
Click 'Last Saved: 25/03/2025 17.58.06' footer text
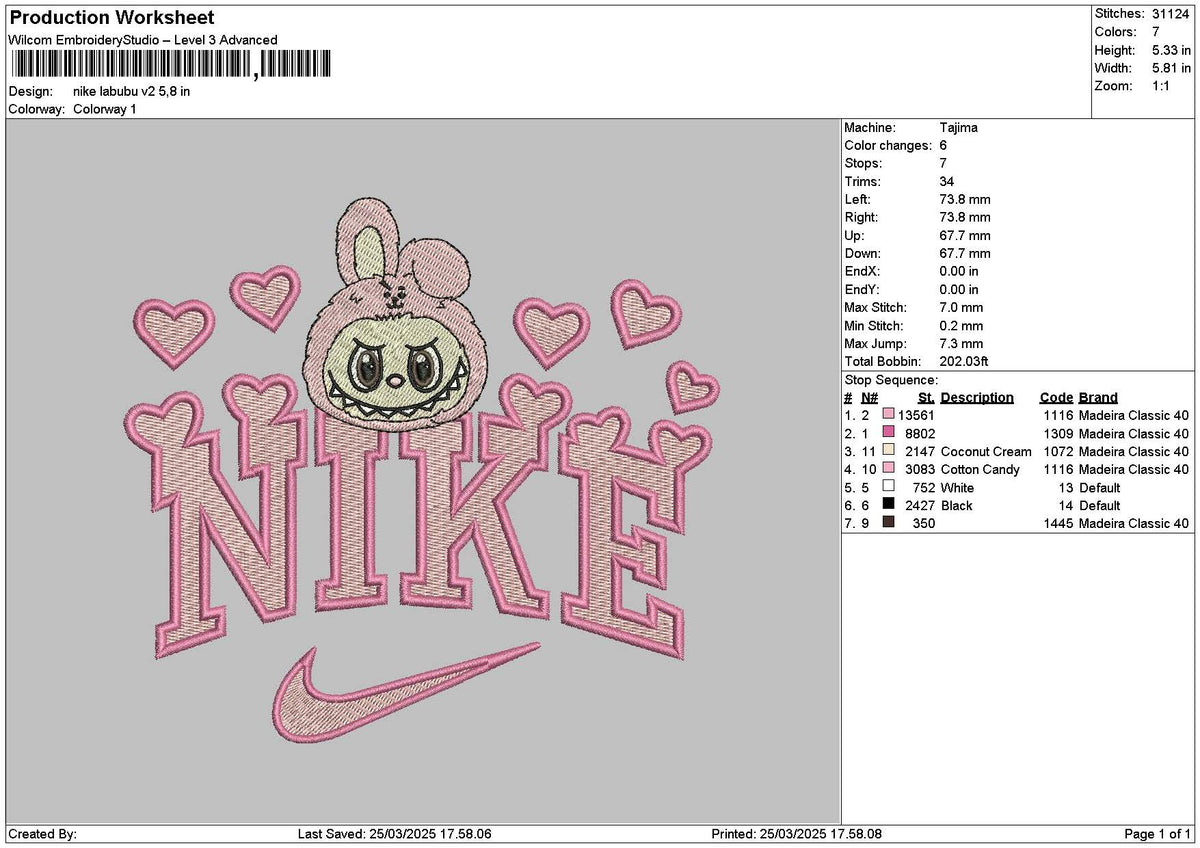pos(395,834)
